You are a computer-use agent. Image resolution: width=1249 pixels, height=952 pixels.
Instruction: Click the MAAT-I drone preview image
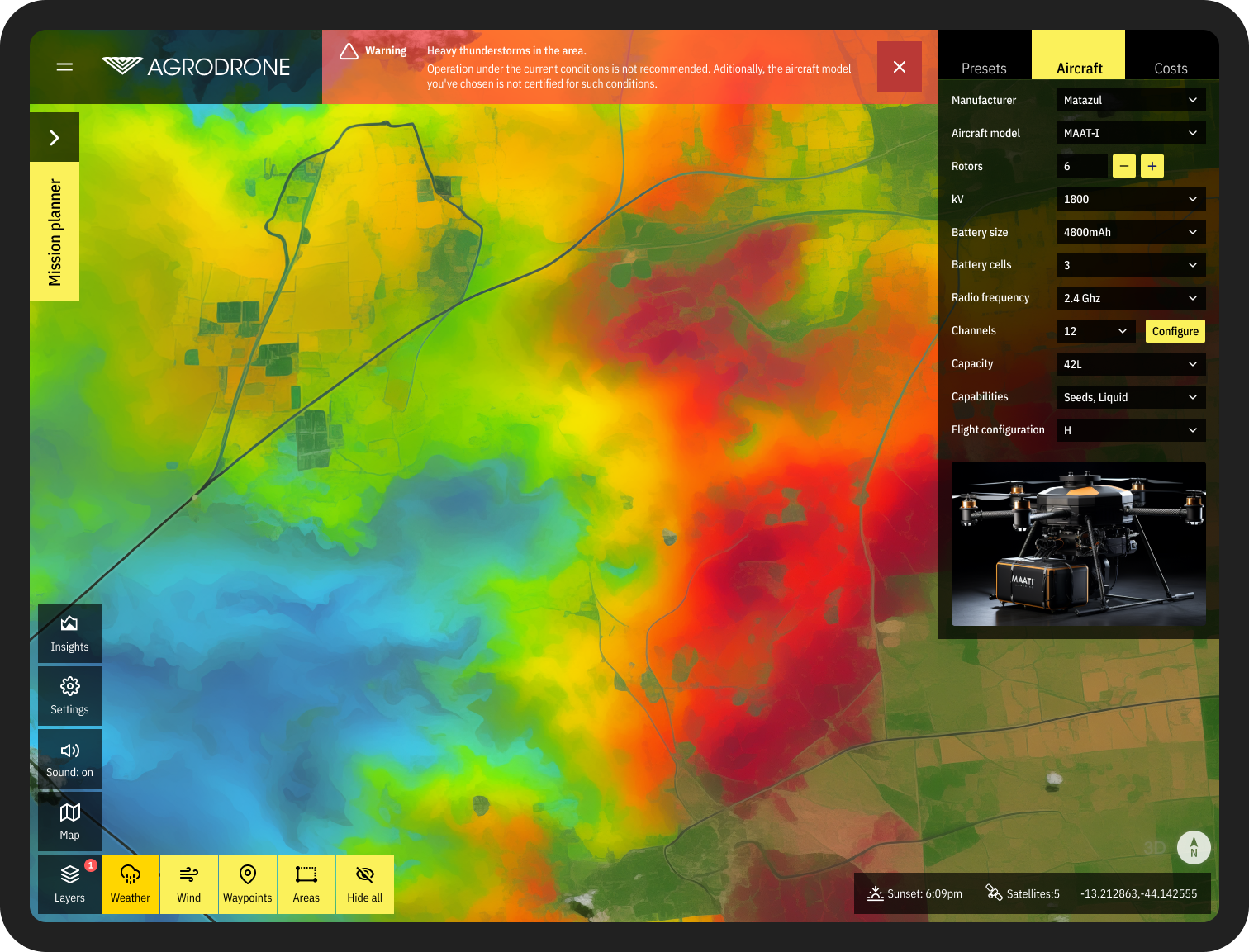pyautogui.click(x=1079, y=543)
